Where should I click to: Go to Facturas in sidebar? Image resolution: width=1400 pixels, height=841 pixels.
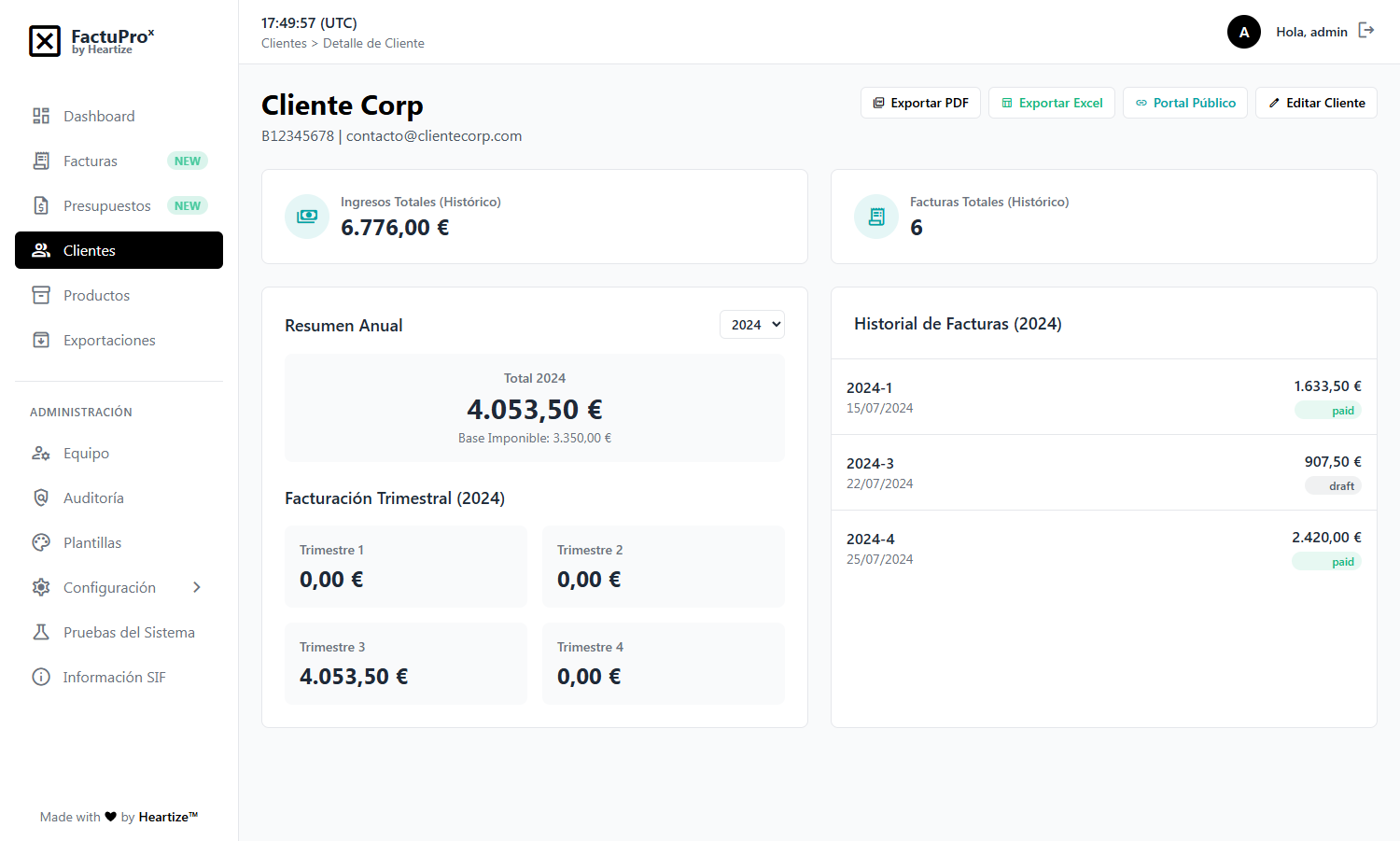[91, 161]
